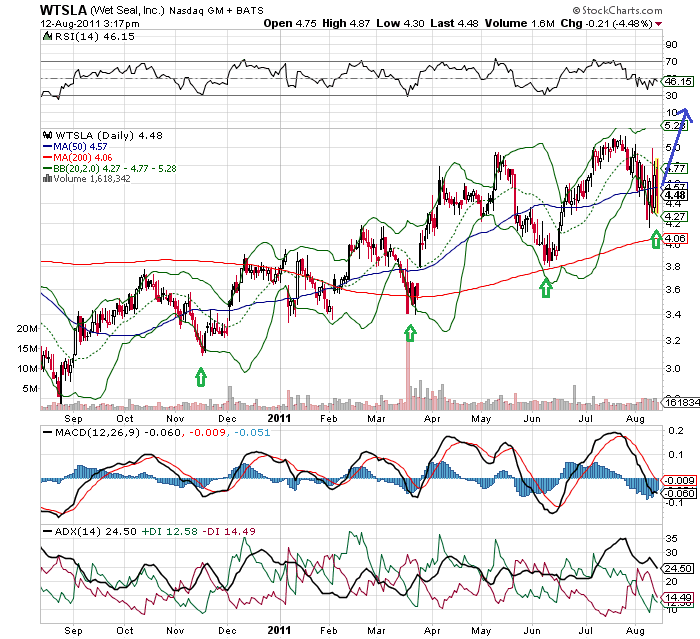Click the green 4.77 middle band price tag
The height and width of the screenshot is (639, 700).
(675, 168)
